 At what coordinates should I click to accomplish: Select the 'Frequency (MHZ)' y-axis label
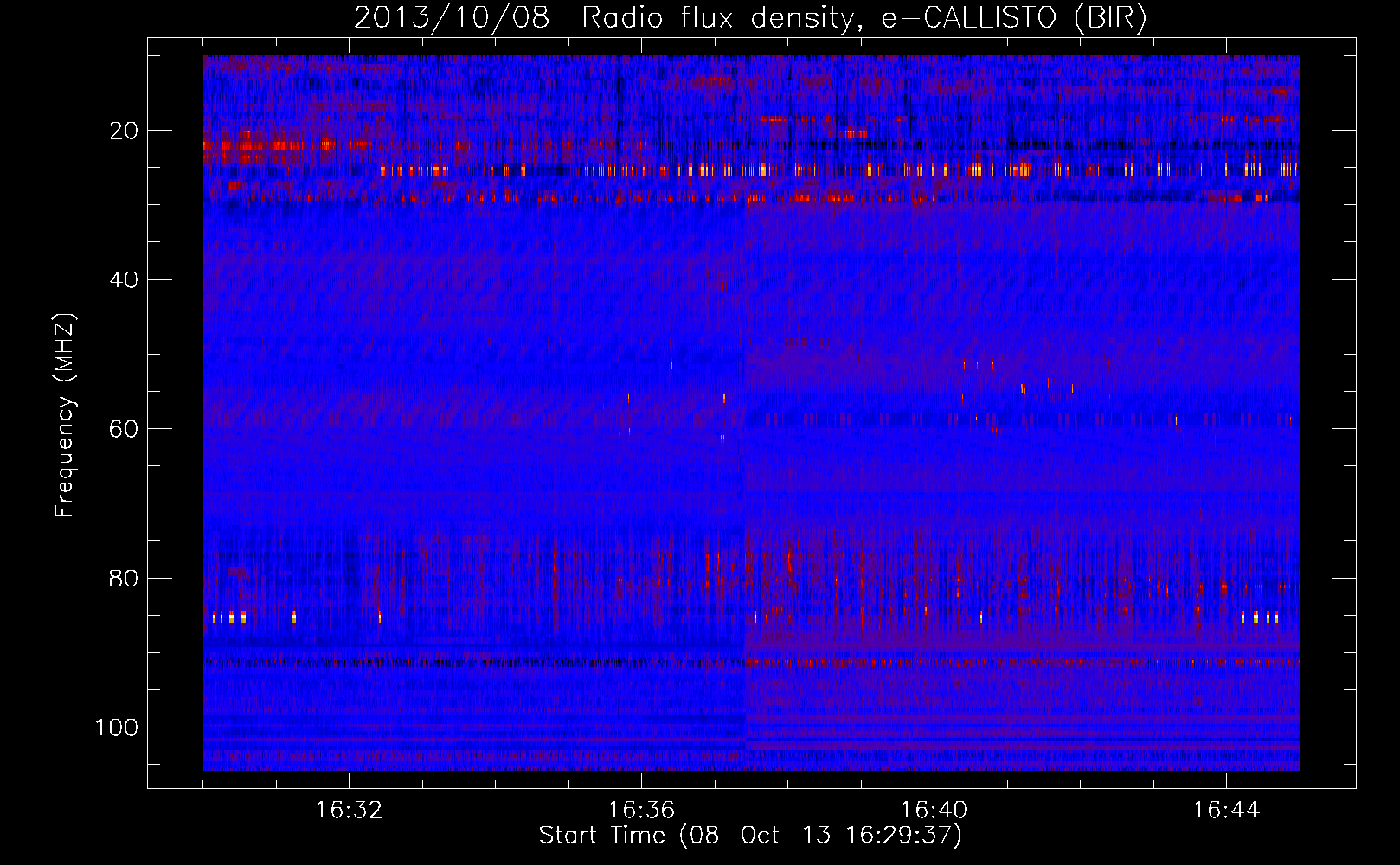65,415
